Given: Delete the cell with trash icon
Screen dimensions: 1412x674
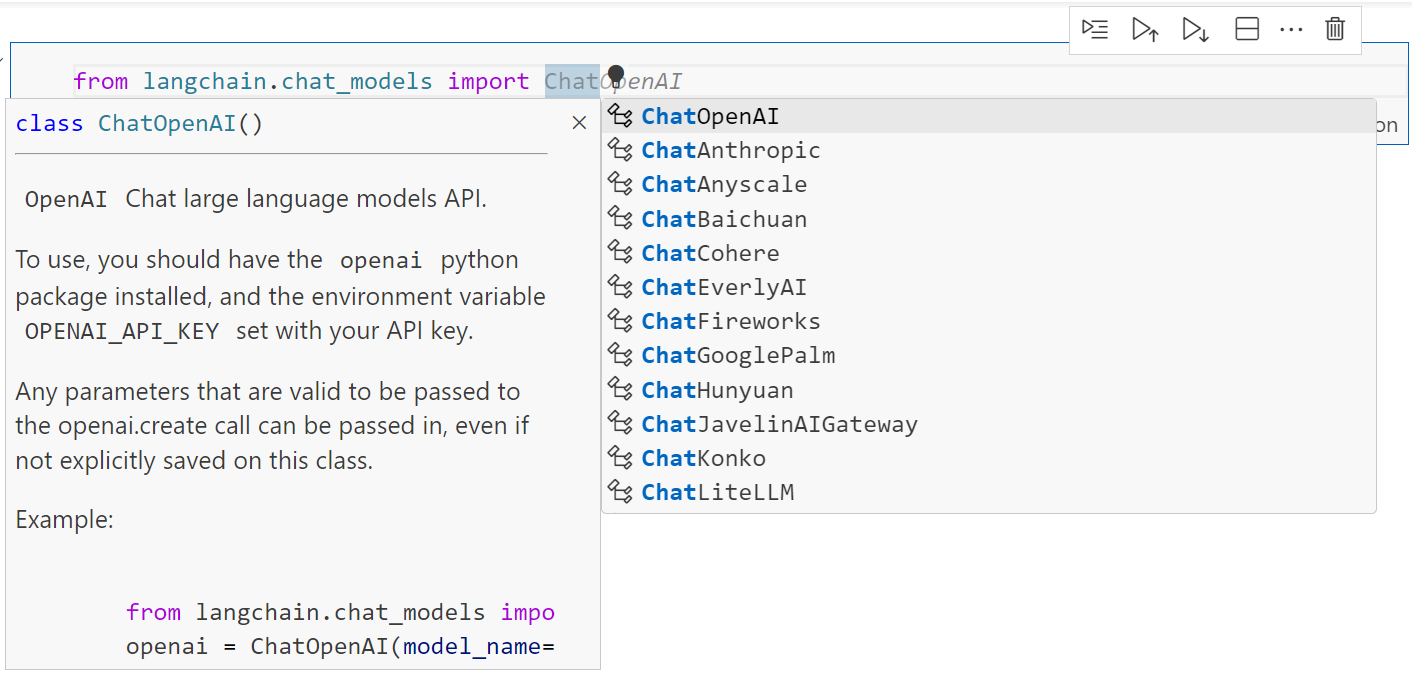Looking at the screenshot, I should [1335, 30].
